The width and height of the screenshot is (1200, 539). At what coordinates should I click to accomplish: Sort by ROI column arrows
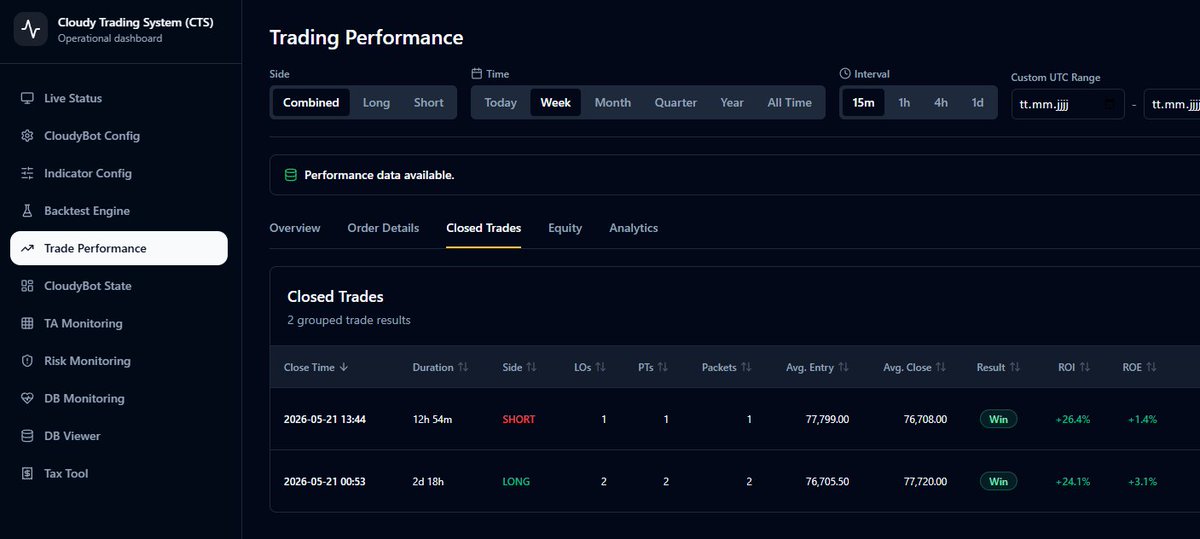click(x=1085, y=367)
